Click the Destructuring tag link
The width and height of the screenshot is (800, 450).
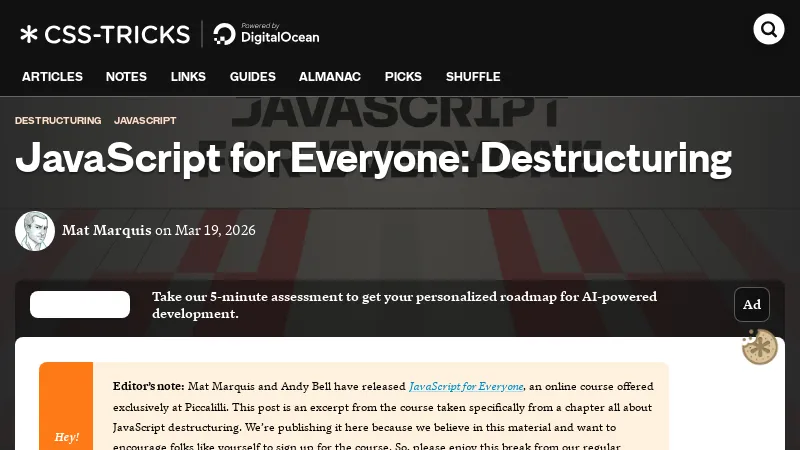(x=58, y=120)
